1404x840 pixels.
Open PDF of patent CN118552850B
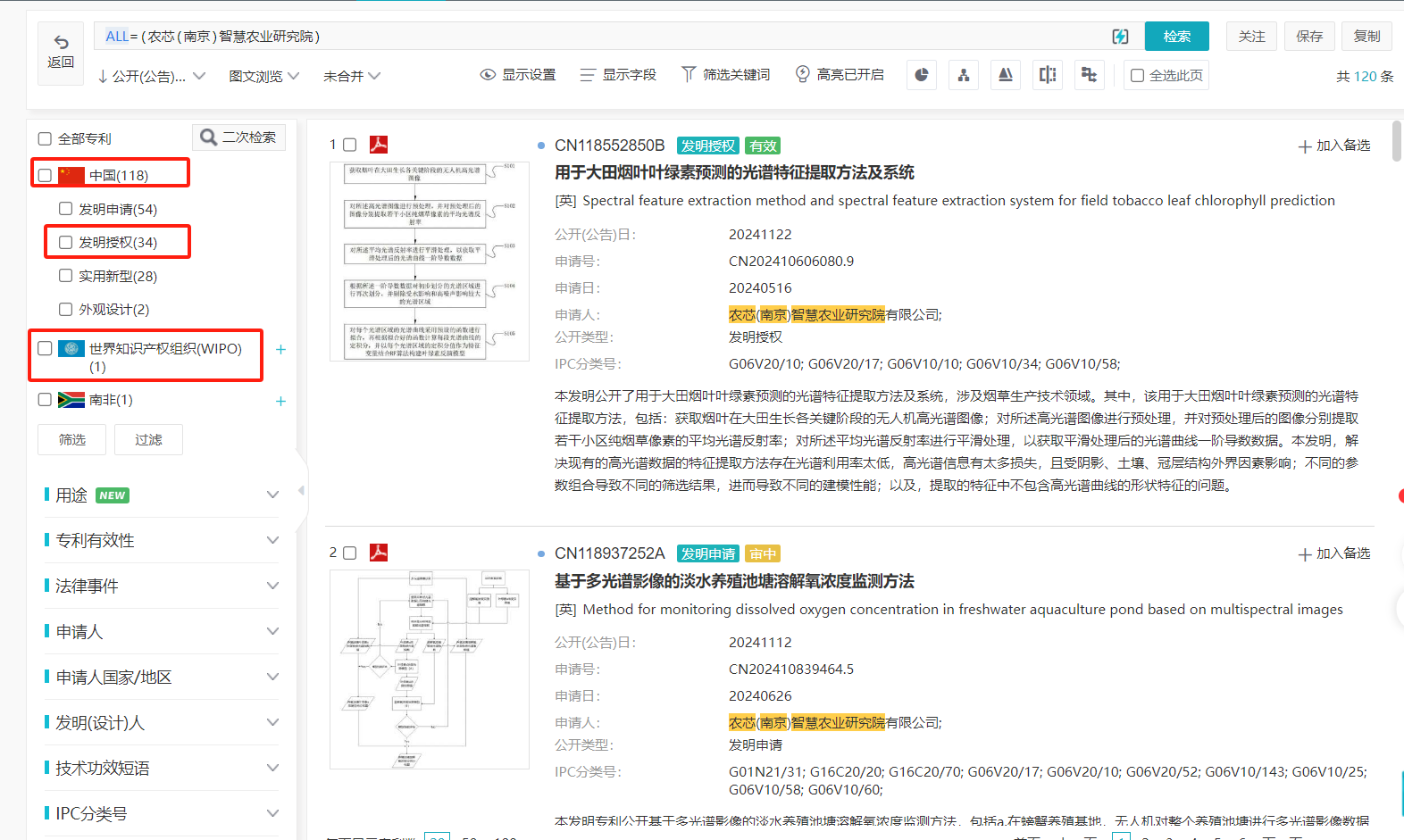tap(379, 145)
